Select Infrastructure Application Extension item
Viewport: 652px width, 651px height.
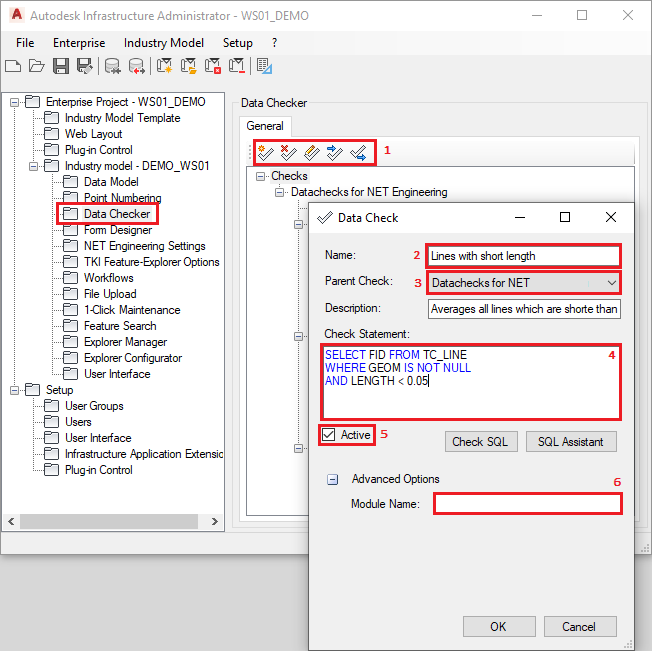click(143, 454)
